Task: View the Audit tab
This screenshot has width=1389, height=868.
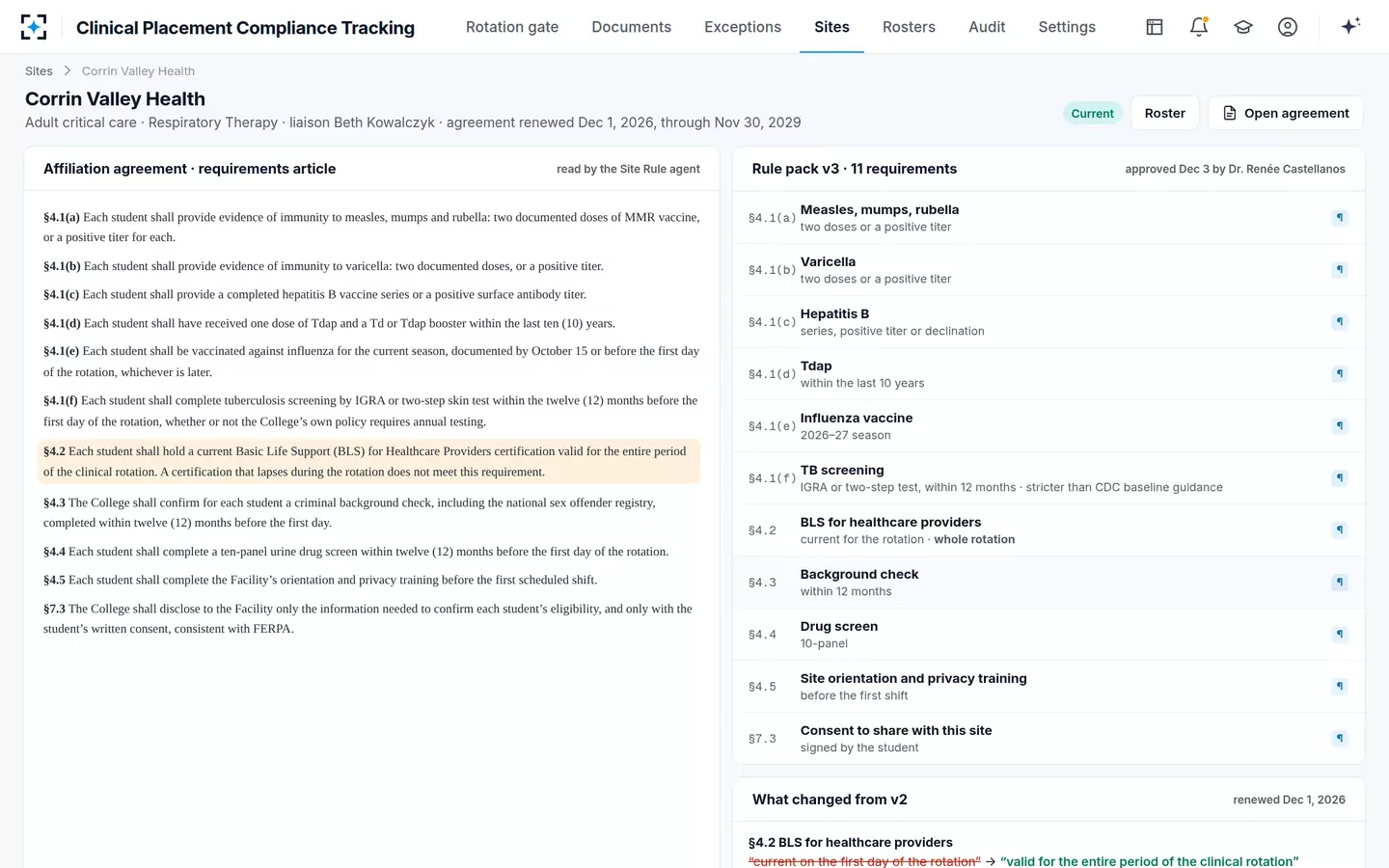Action: coord(987,27)
